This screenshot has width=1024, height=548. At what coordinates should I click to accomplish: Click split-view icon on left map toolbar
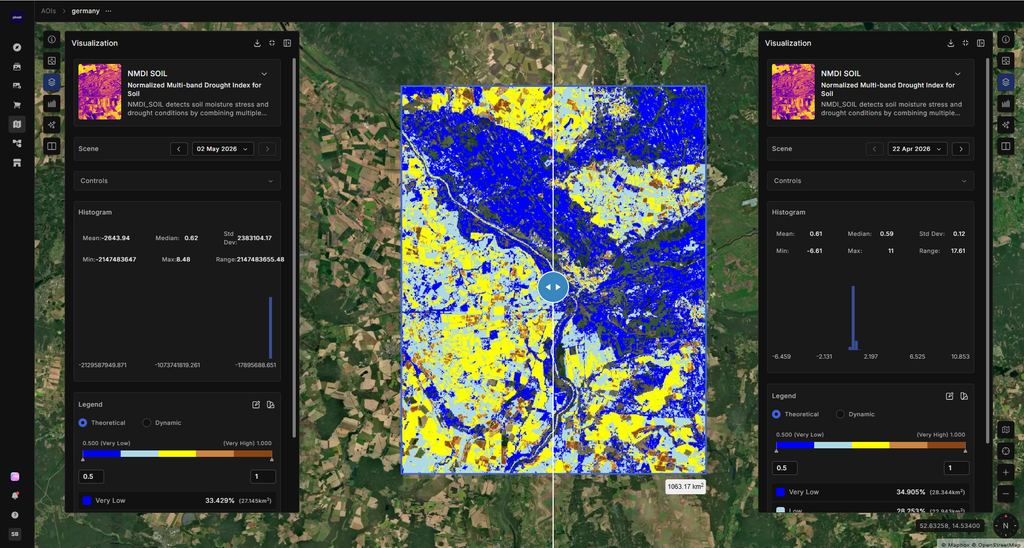point(52,146)
